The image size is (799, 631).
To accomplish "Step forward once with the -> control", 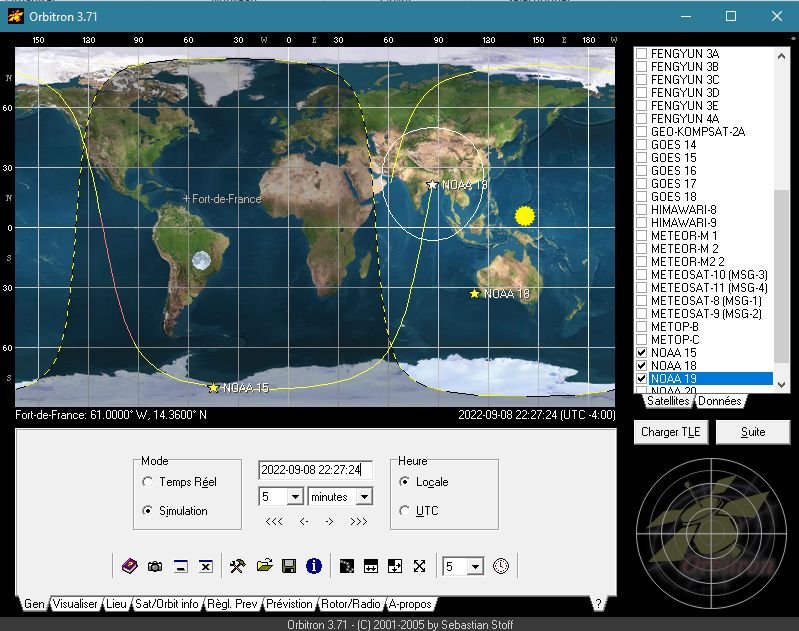I will click(x=329, y=521).
